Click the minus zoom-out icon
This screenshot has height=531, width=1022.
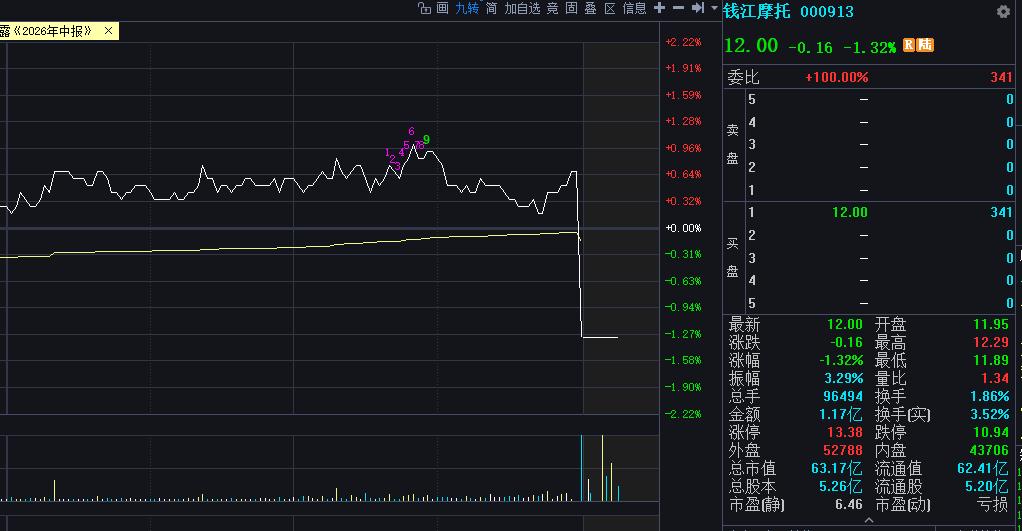pos(679,8)
